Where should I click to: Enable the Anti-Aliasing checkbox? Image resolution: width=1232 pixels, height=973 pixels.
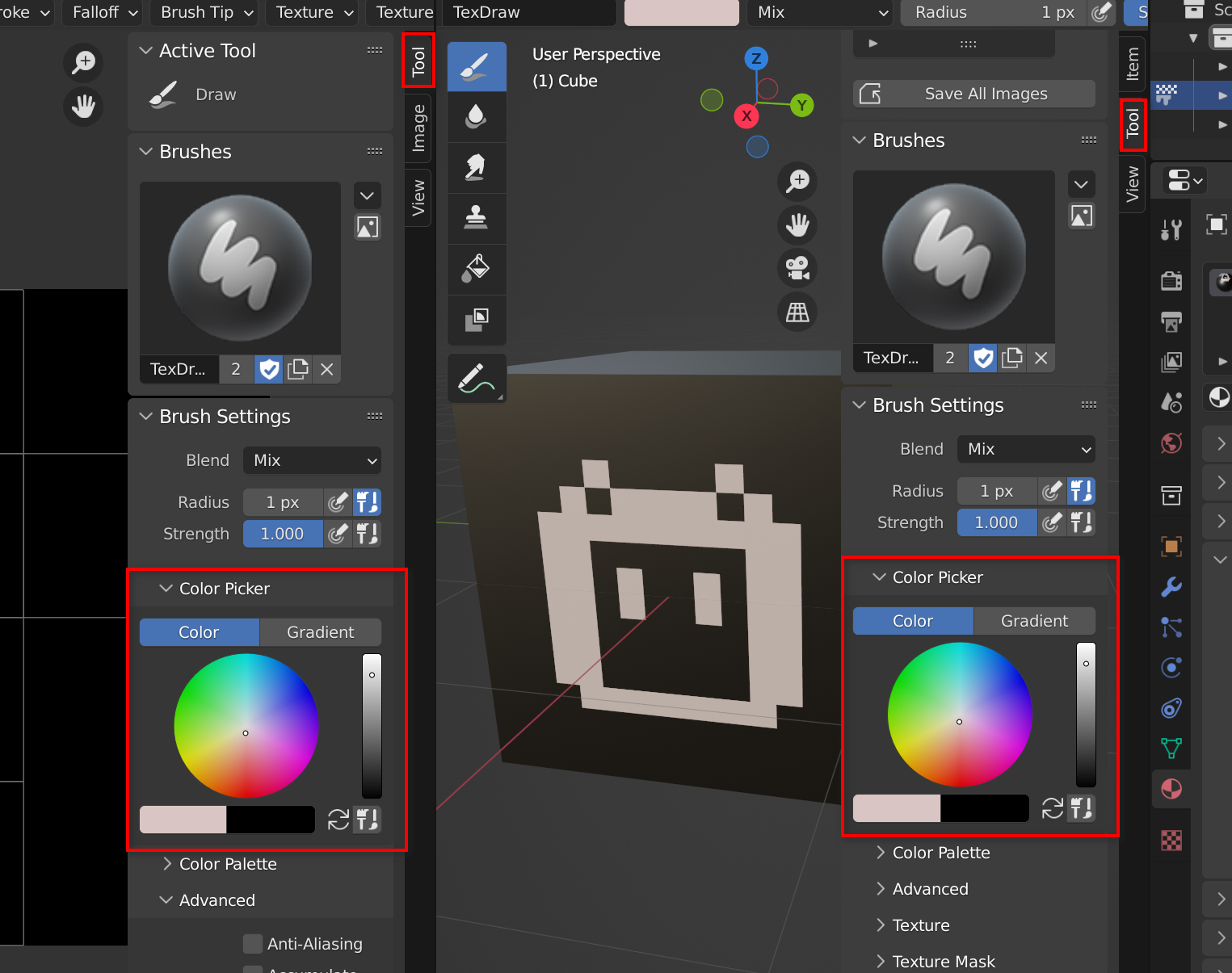(253, 944)
